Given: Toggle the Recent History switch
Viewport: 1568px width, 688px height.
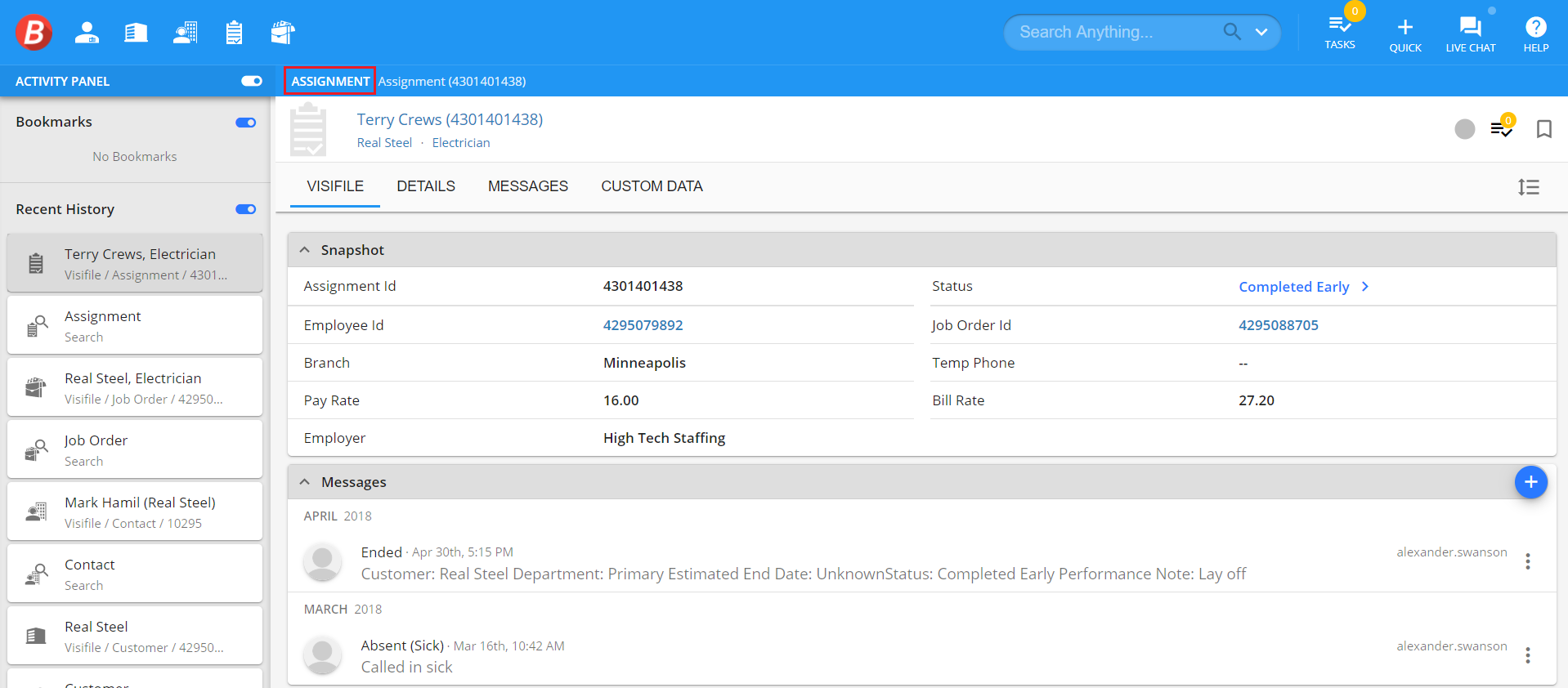Looking at the screenshot, I should 246,209.
